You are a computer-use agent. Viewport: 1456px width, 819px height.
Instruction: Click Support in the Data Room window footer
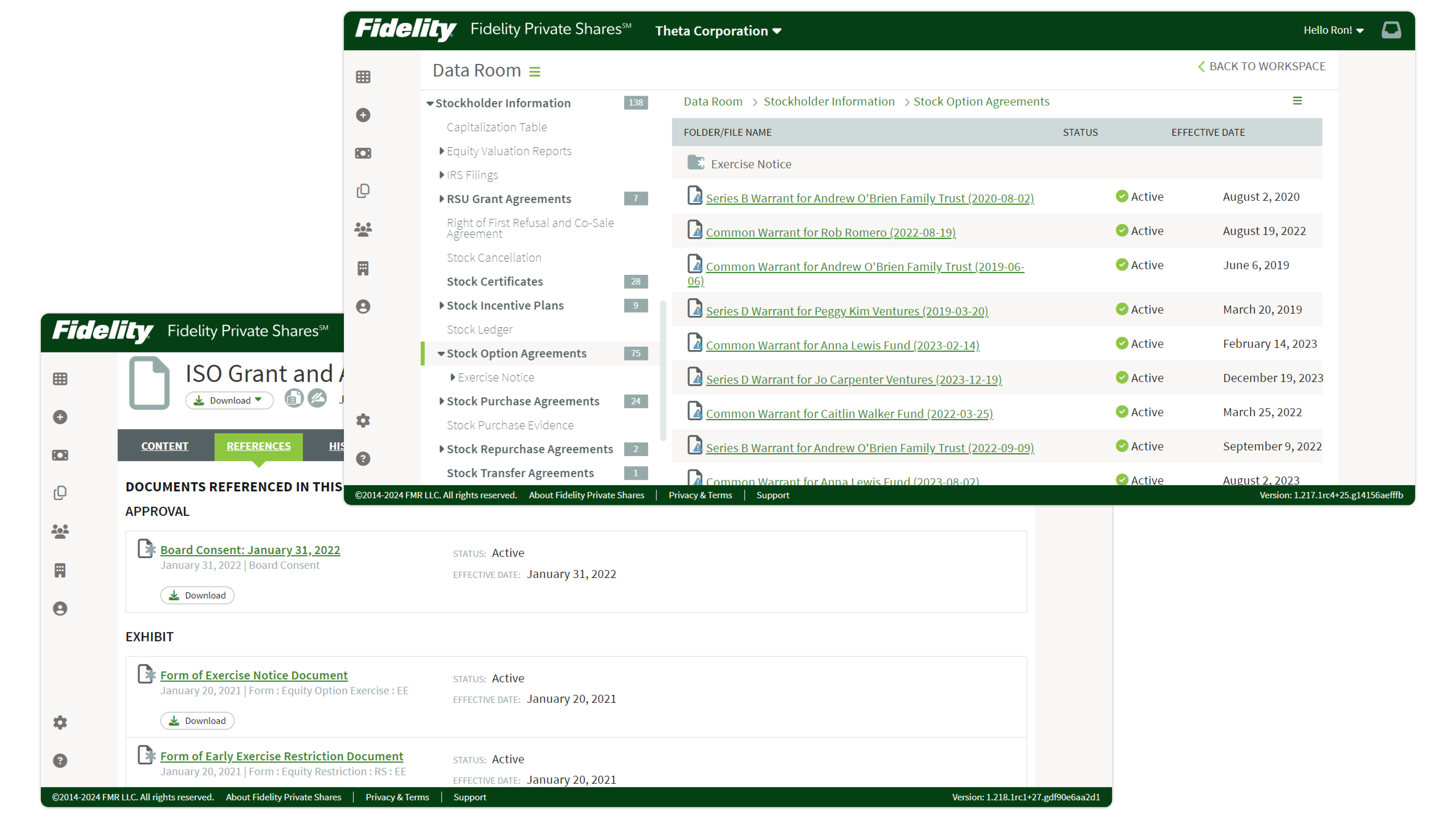click(772, 495)
